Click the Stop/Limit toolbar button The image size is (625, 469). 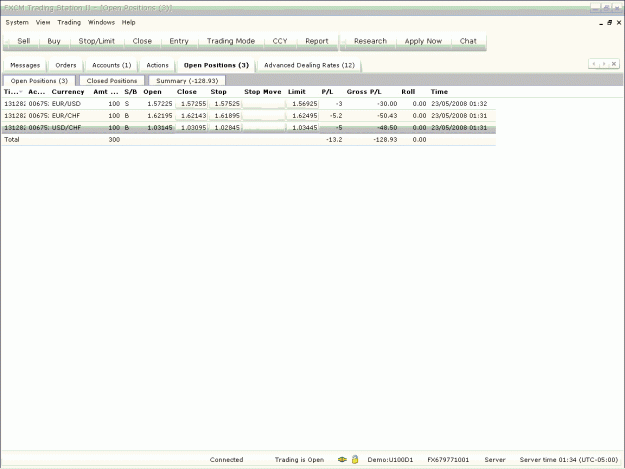pyautogui.click(x=96, y=41)
